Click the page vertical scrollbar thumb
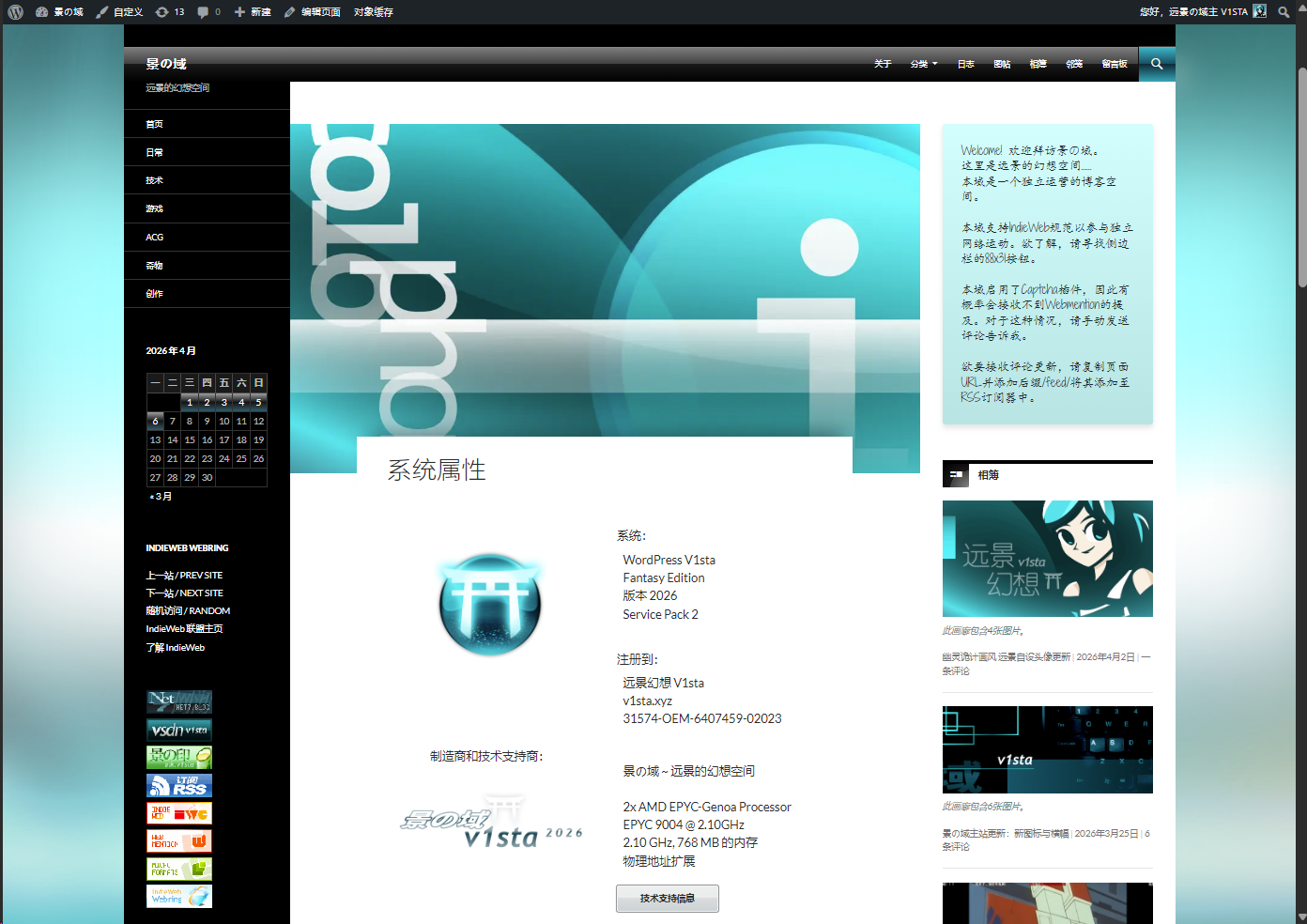The width and height of the screenshot is (1307, 924). point(1301,178)
